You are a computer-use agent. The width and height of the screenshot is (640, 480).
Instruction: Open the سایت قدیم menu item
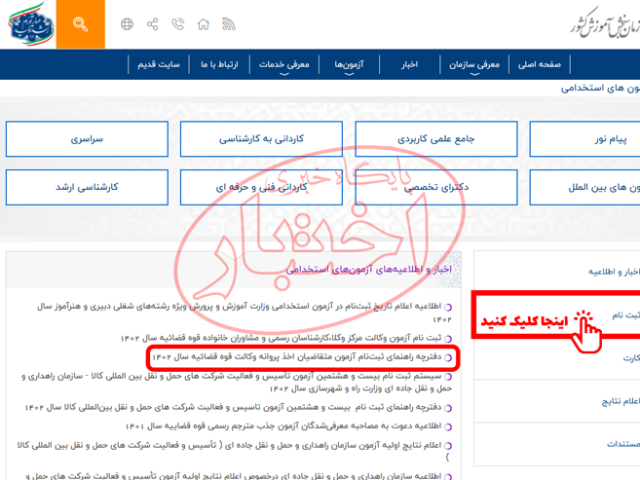click(160, 65)
